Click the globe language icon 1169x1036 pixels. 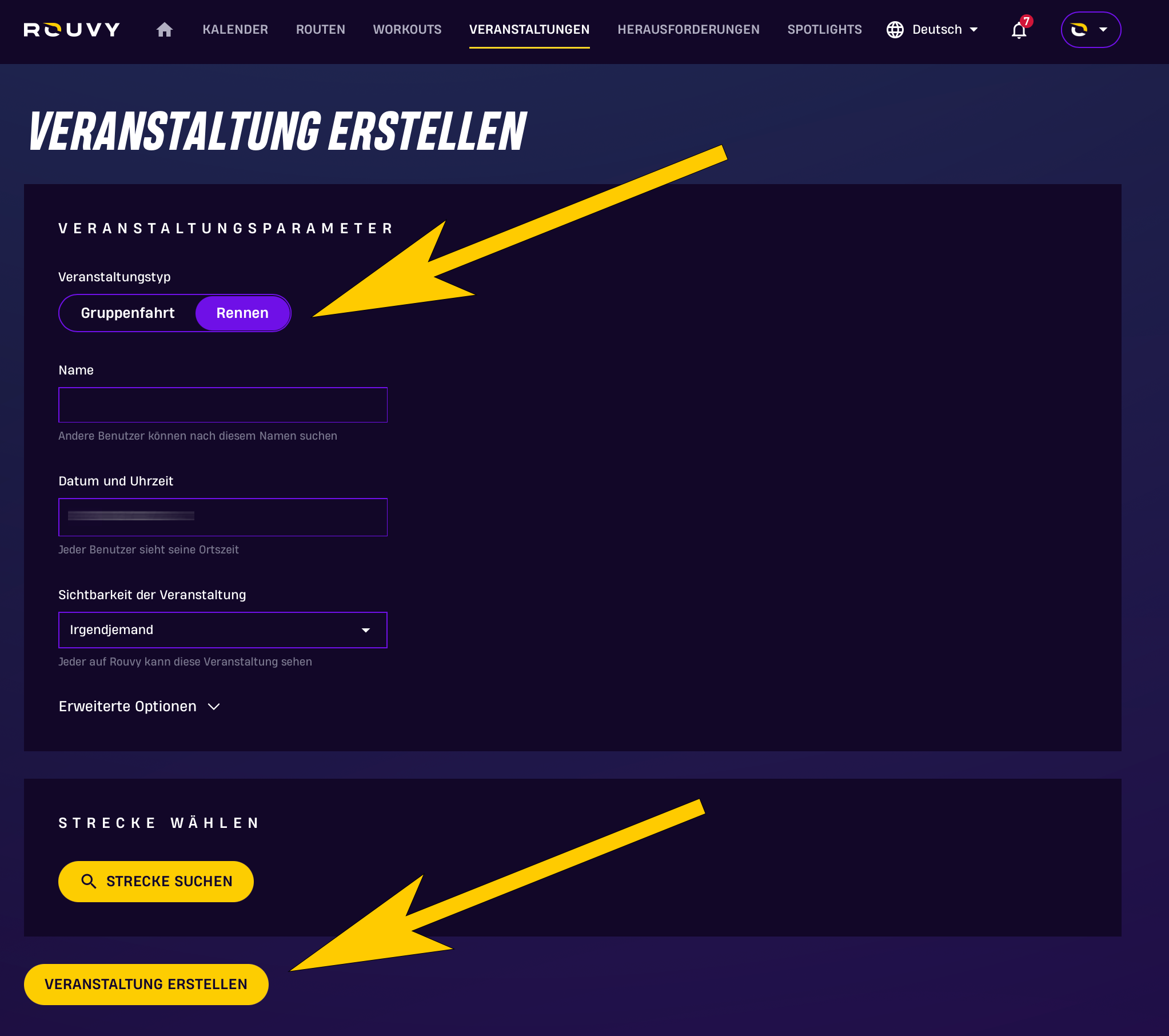coord(895,30)
